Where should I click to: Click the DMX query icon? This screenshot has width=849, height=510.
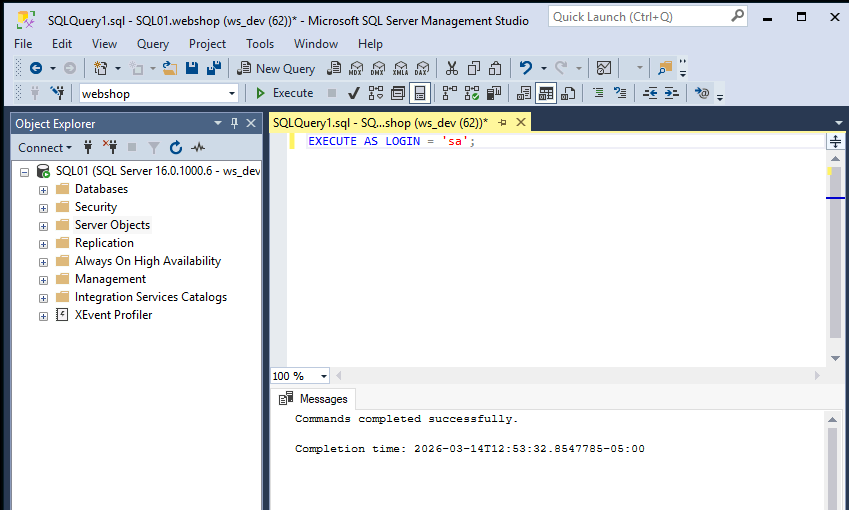[x=378, y=68]
